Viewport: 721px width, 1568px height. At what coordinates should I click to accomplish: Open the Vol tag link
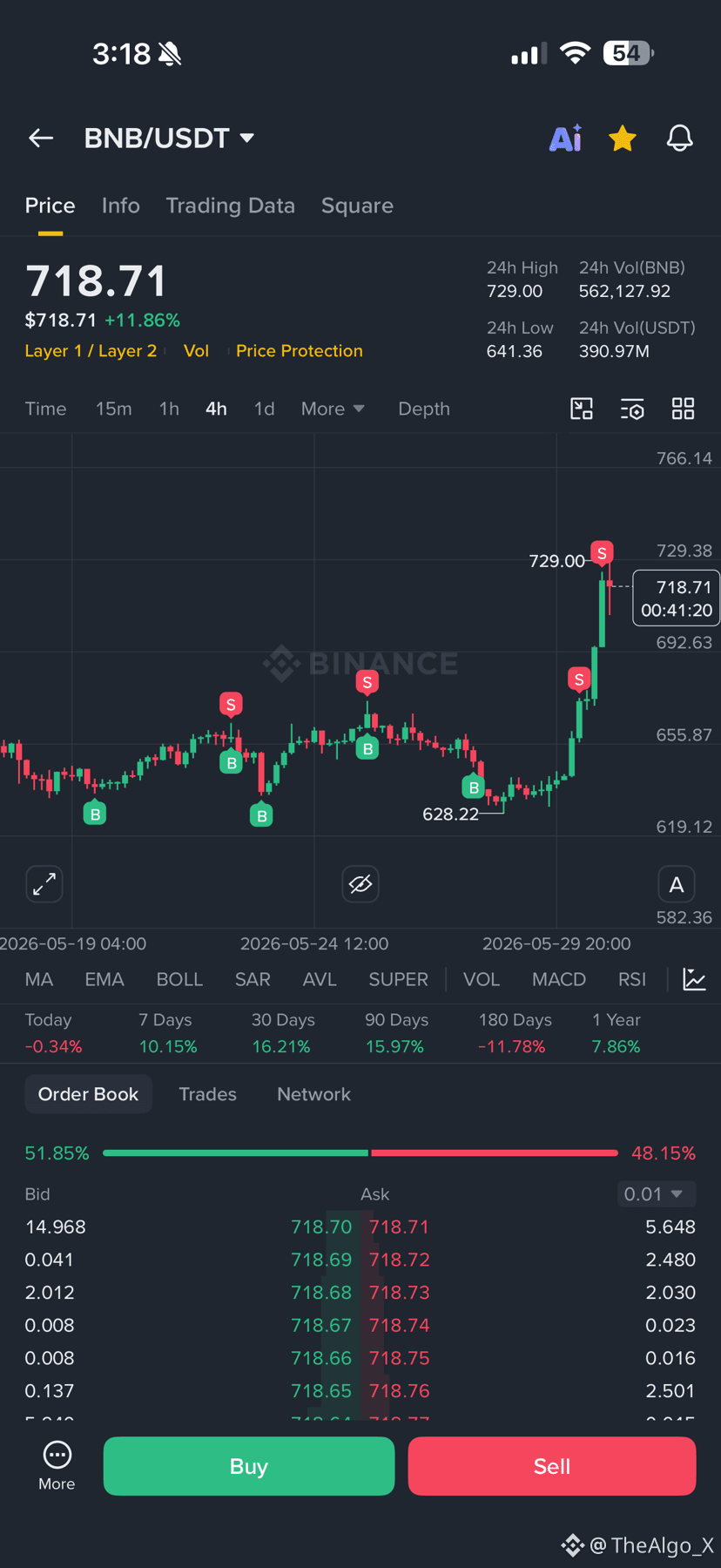[196, 350]
